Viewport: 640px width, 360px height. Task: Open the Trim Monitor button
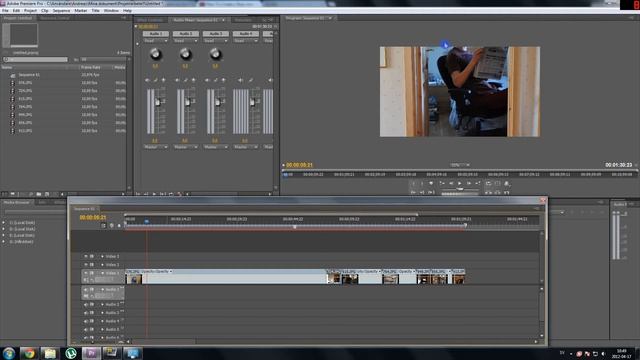pos(507,192)
